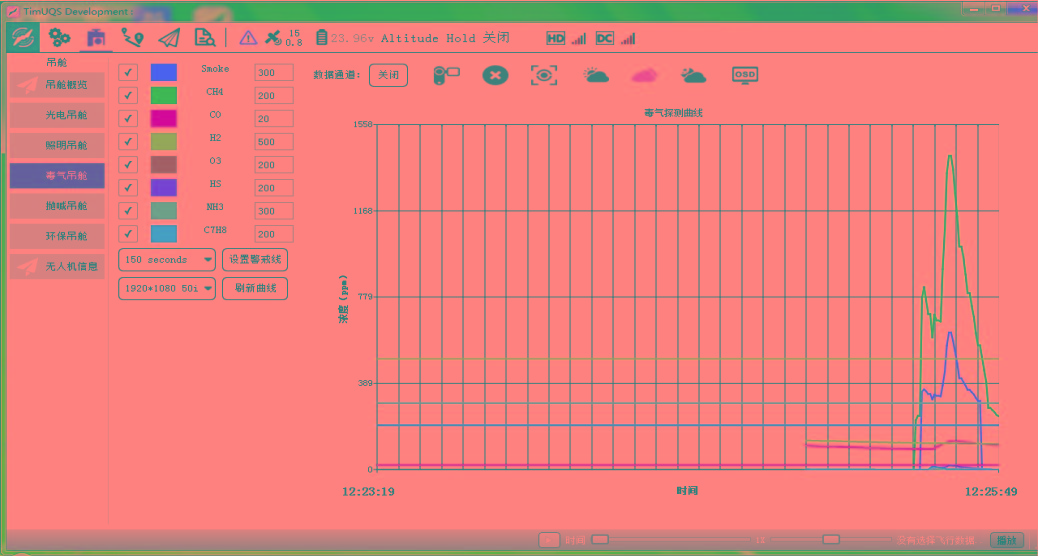Click the HD video link icon
The image size is (1038, 556).
tap(556, 38)
